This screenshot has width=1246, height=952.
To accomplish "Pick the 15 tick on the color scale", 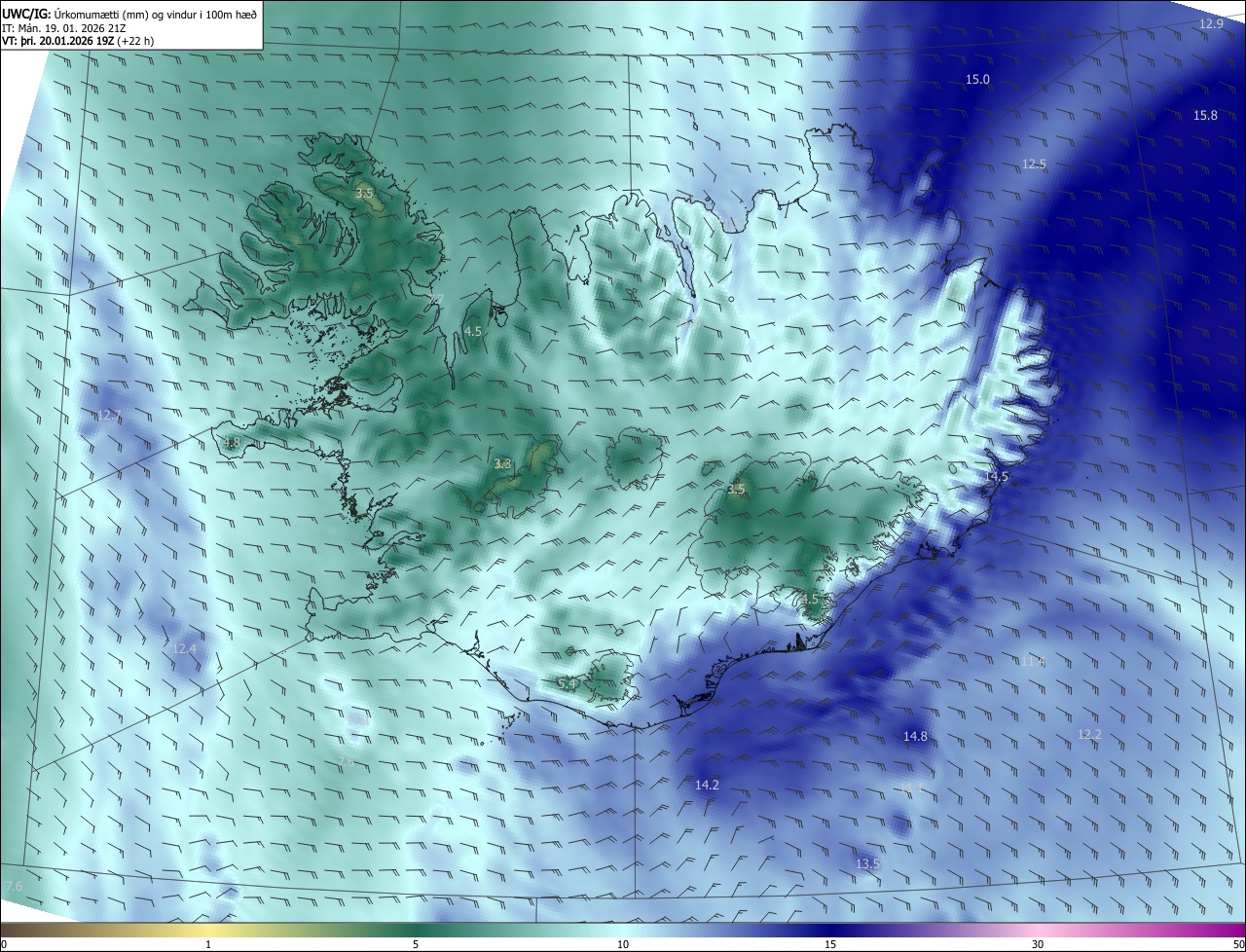I will pyautogui.click(x=830, y=945).
